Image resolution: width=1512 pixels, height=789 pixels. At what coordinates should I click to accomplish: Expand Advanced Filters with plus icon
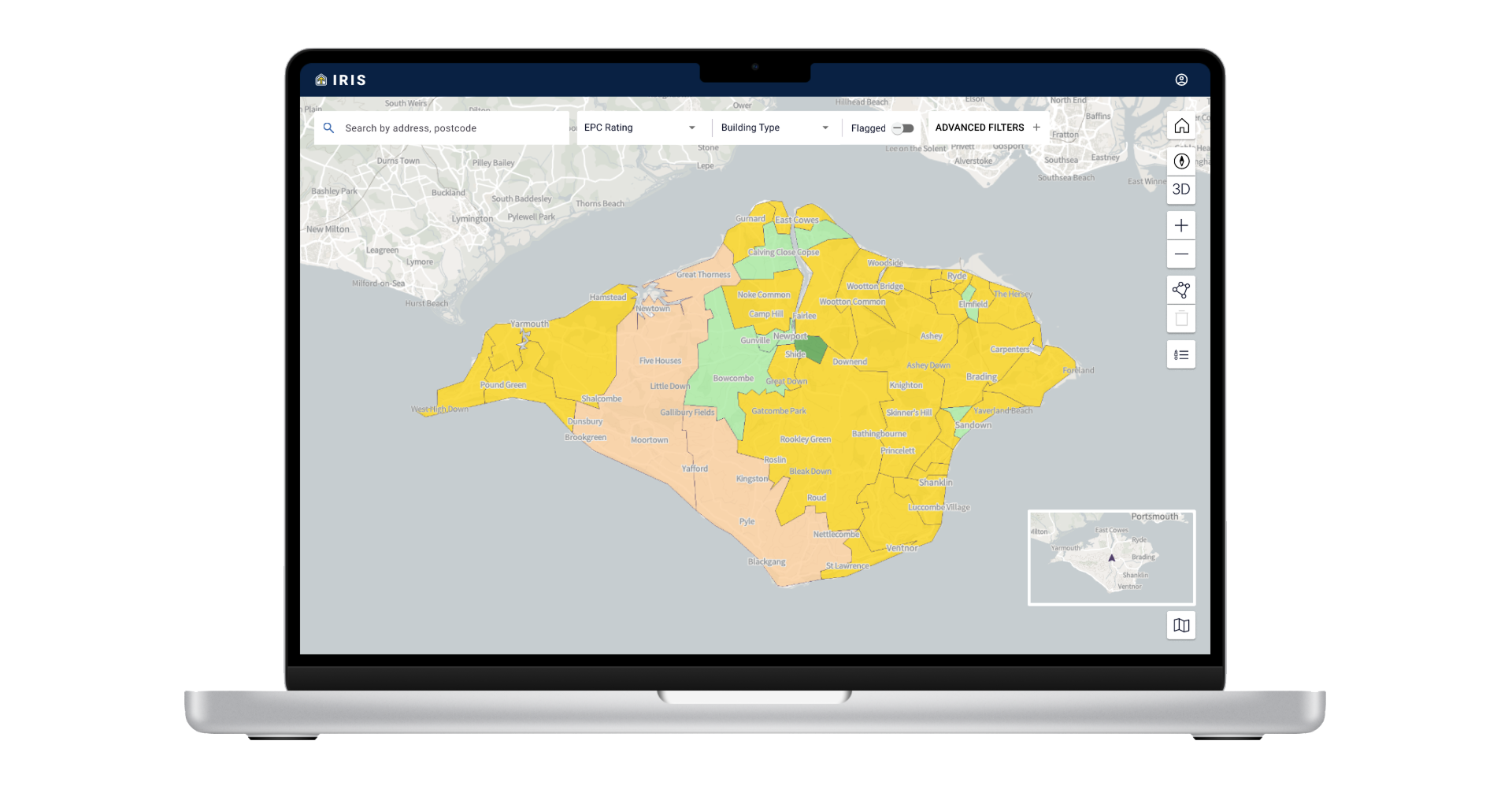click(x=1036, y=128)
